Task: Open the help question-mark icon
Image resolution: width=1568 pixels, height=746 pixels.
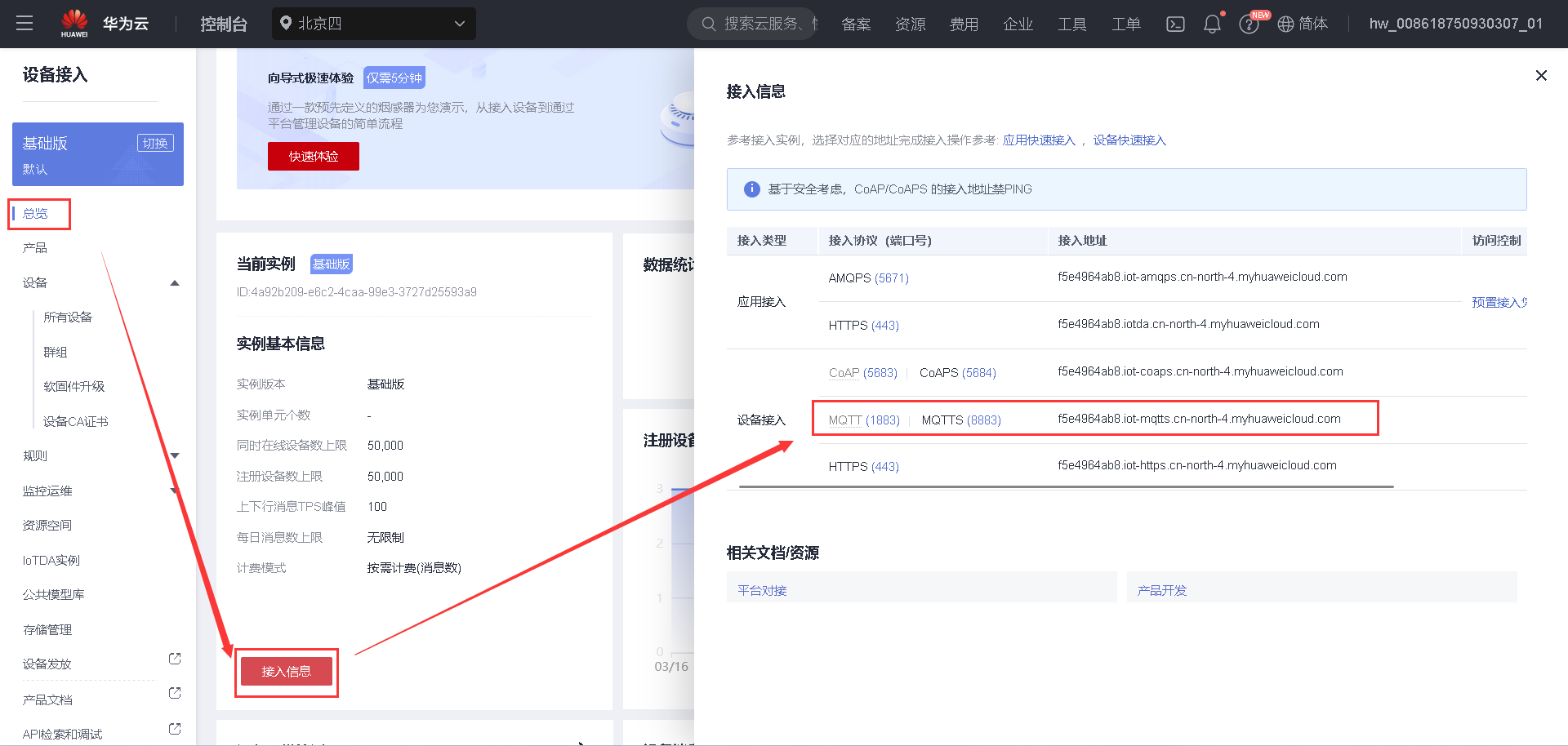Action: pos(1249,24)
